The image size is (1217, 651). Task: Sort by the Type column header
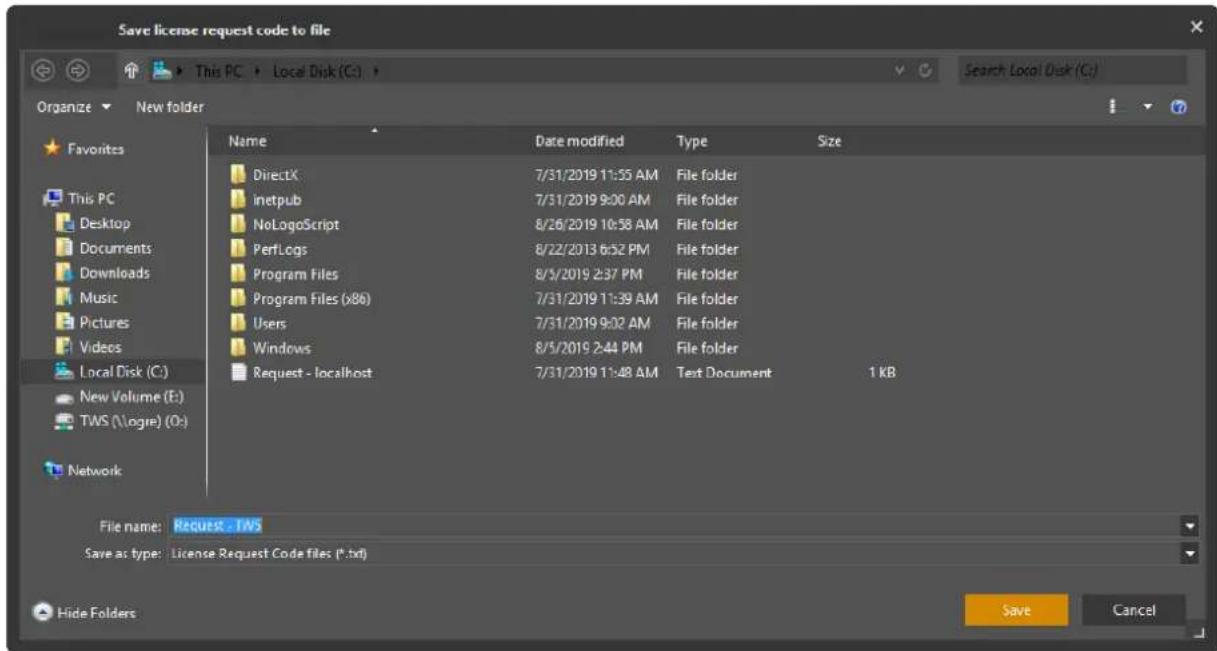(x=691, y=141)
